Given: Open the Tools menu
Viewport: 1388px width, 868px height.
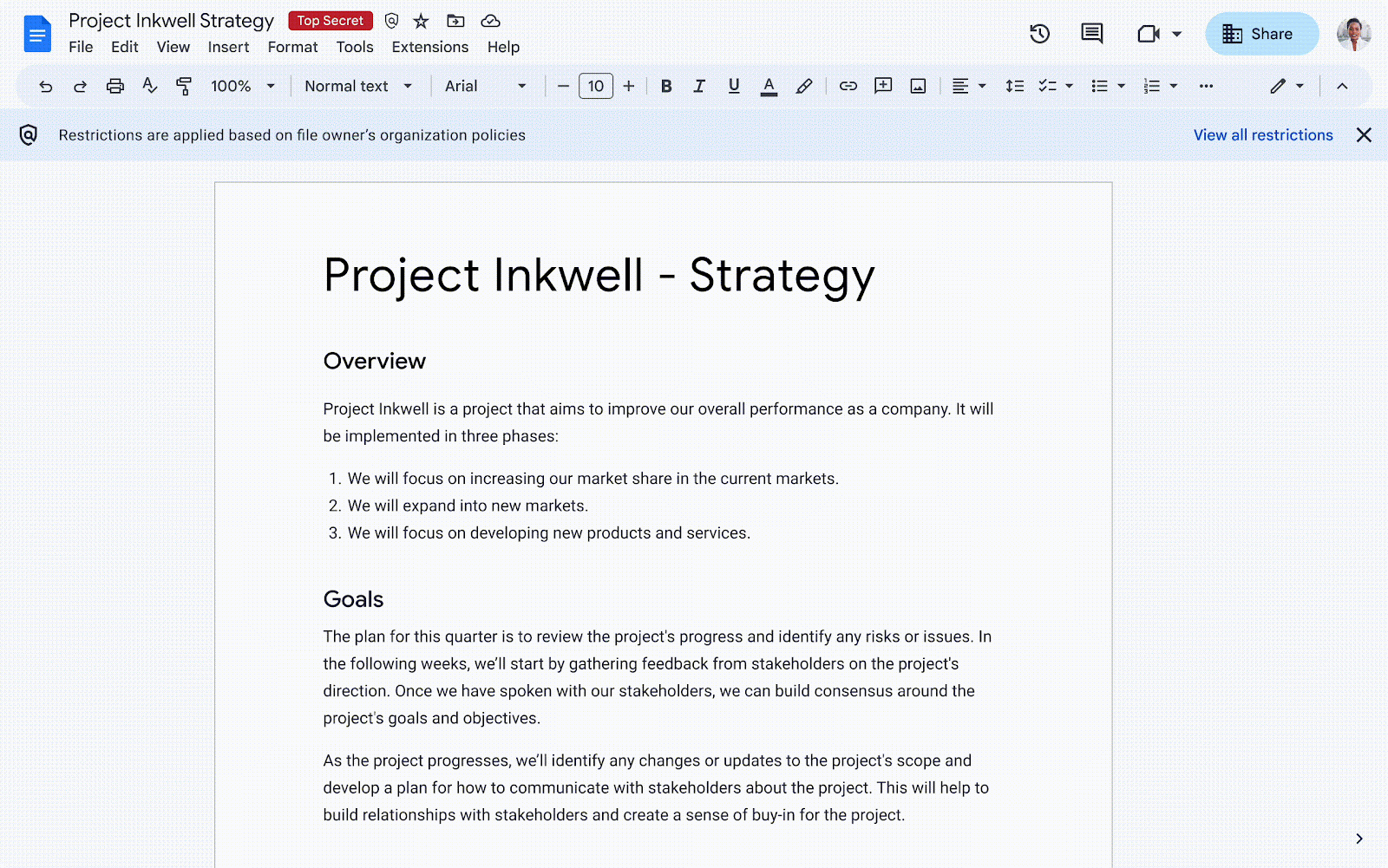Looking at the screenshot, I should (x=355, y=47).
